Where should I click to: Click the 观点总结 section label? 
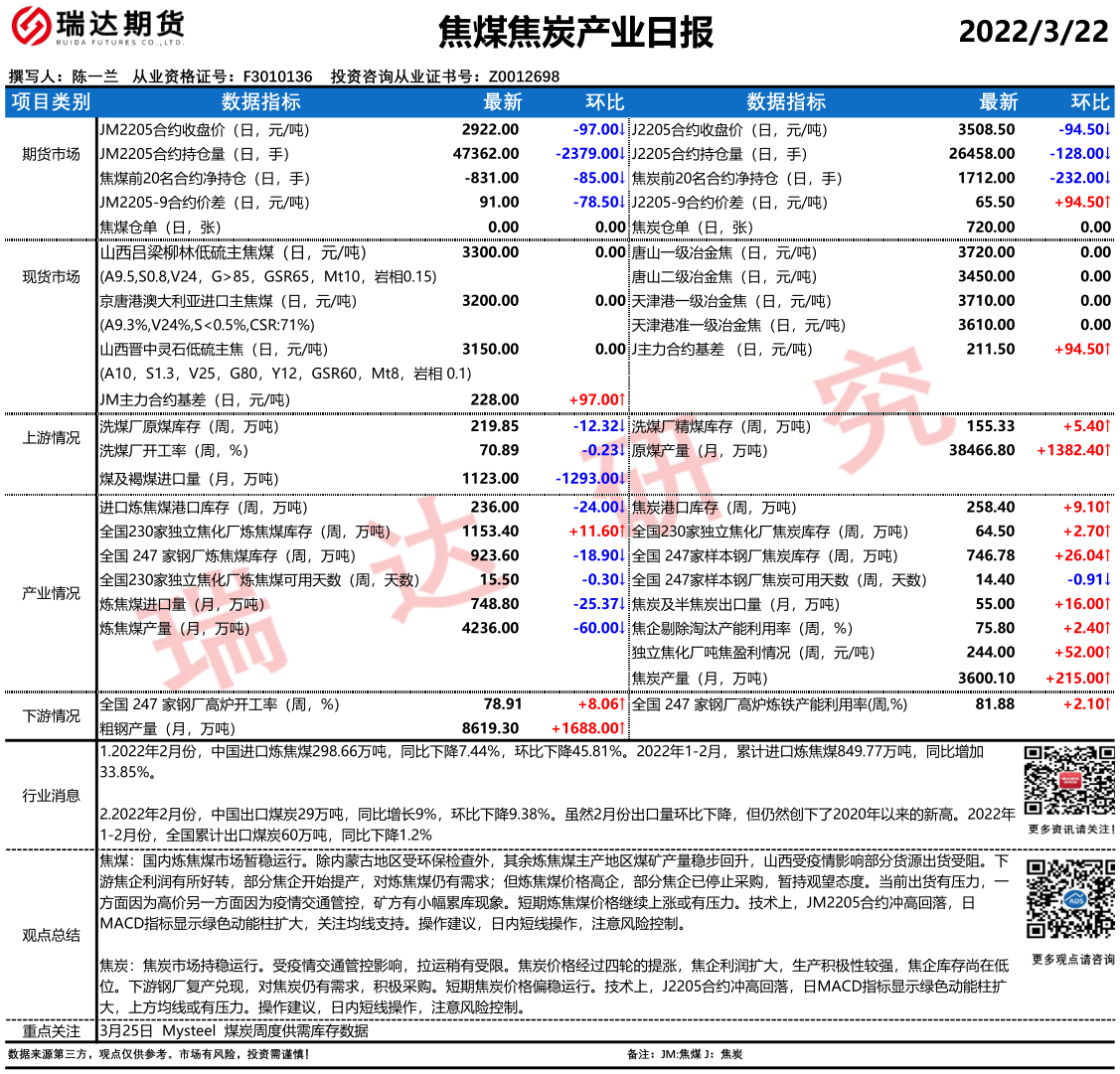tap(51, 935)
